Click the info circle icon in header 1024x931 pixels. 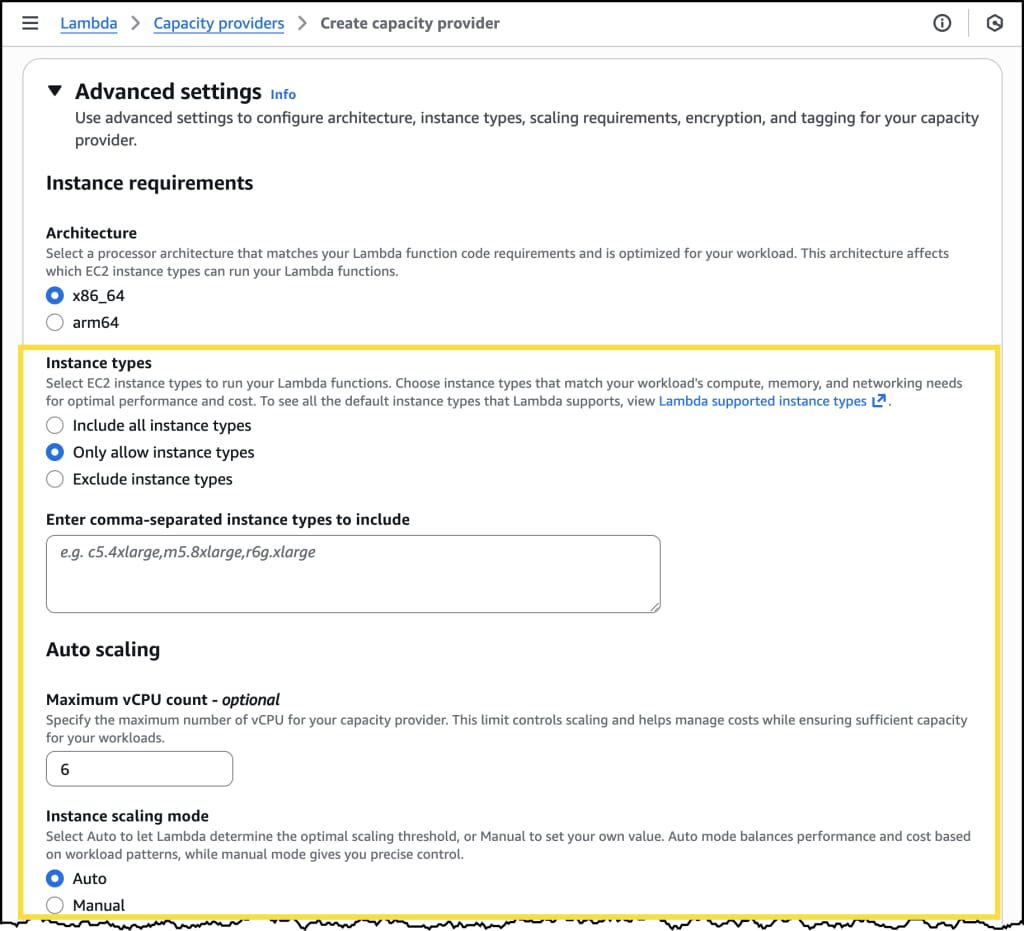942,23
